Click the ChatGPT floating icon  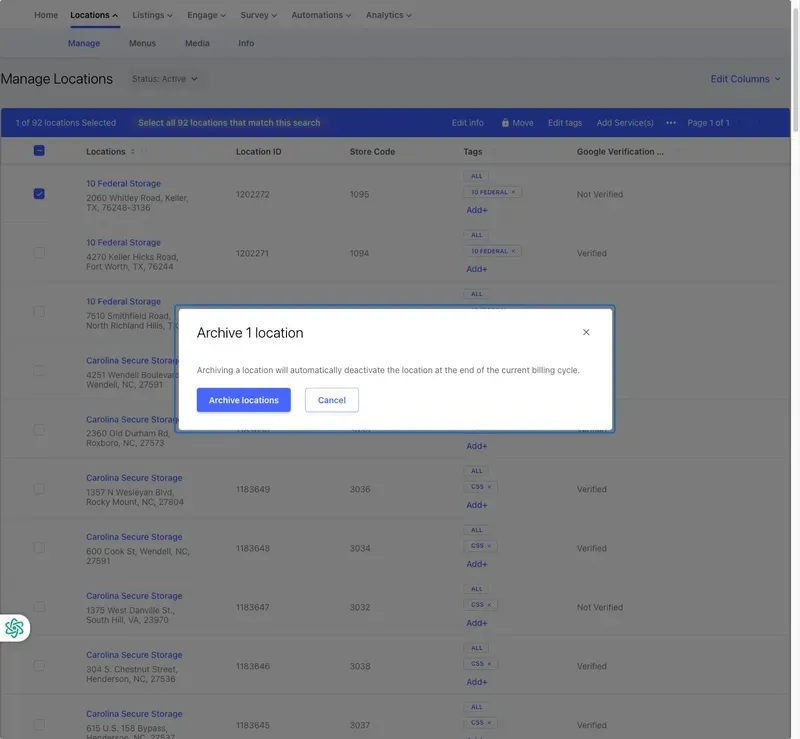point(14,628)
